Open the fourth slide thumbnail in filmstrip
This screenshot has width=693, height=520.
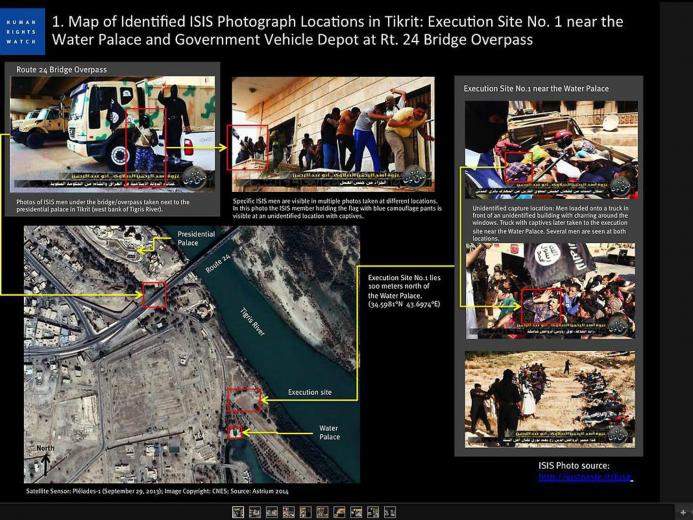coord(289,512)
